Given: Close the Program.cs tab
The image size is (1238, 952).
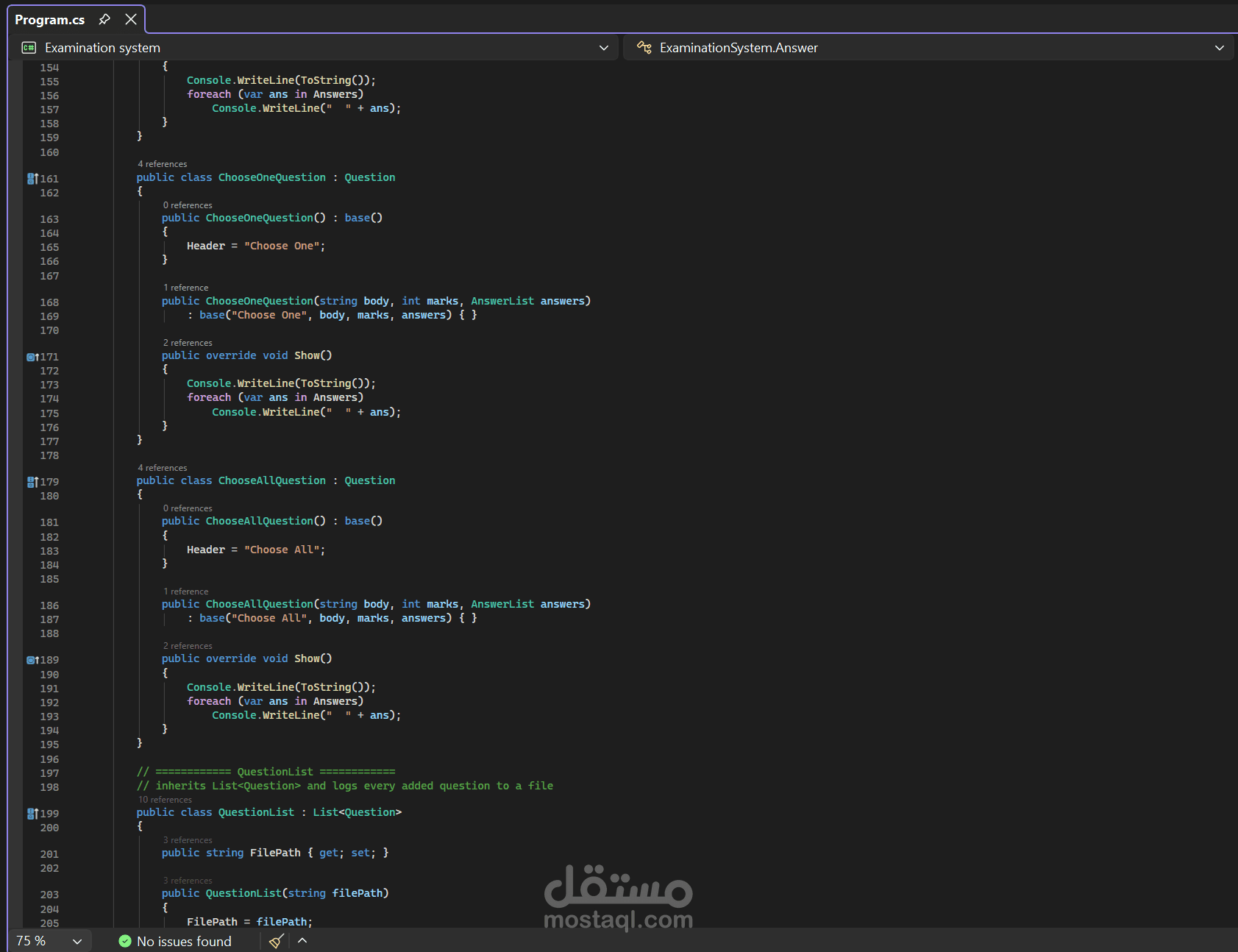Looking at the screenshot, I should [131, 19].
